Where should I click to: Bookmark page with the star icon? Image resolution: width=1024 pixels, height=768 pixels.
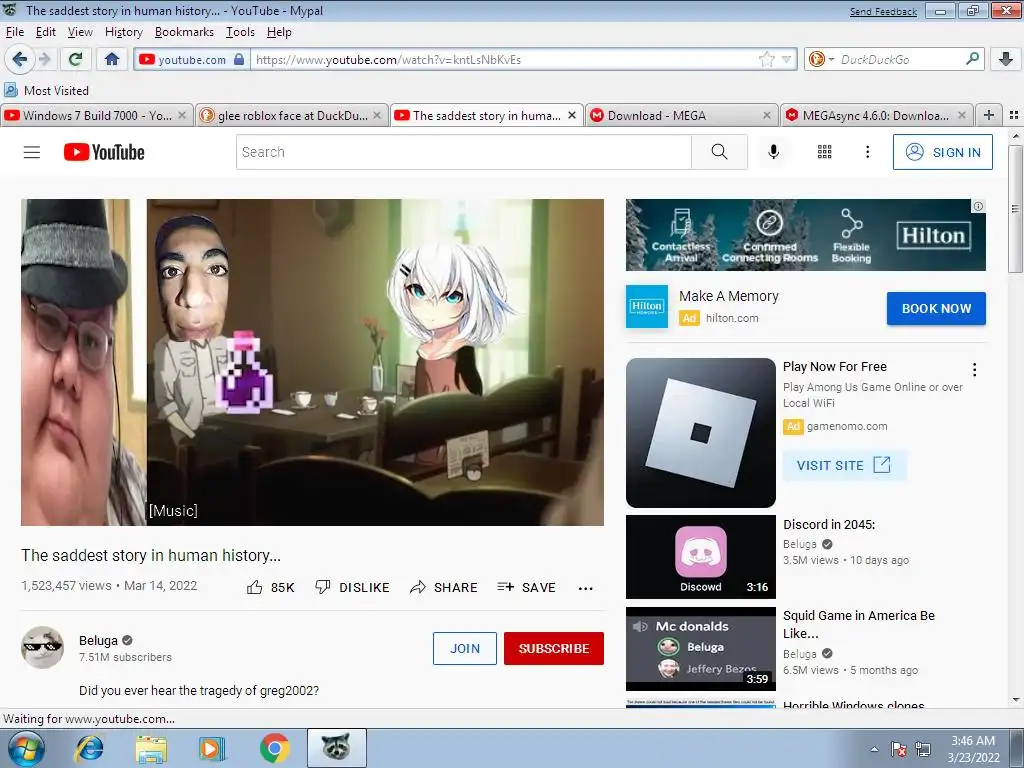click(x=767, y=59)
